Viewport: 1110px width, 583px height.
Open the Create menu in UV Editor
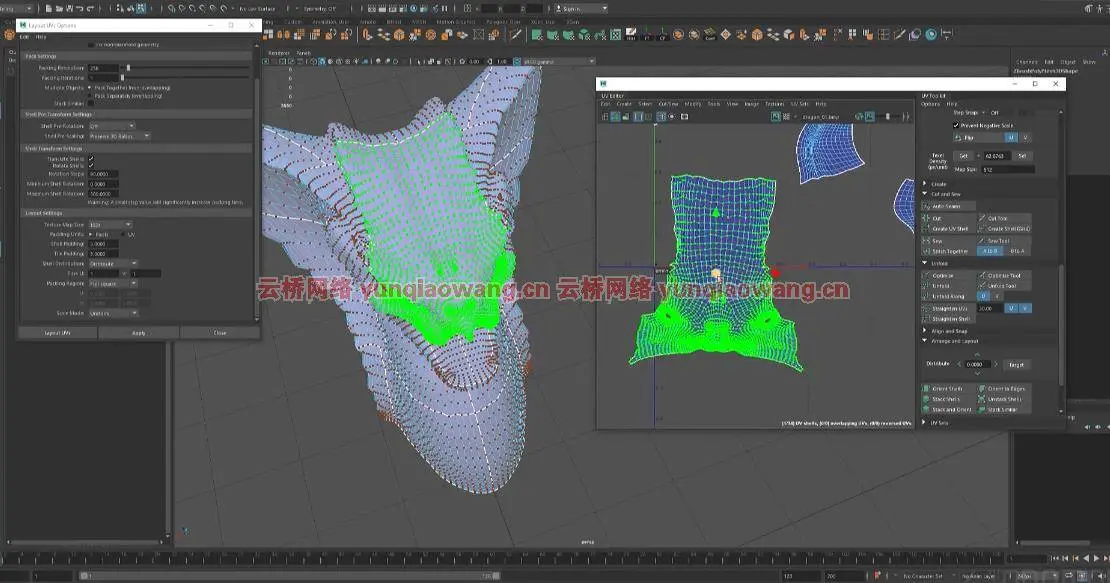point(624,104)
